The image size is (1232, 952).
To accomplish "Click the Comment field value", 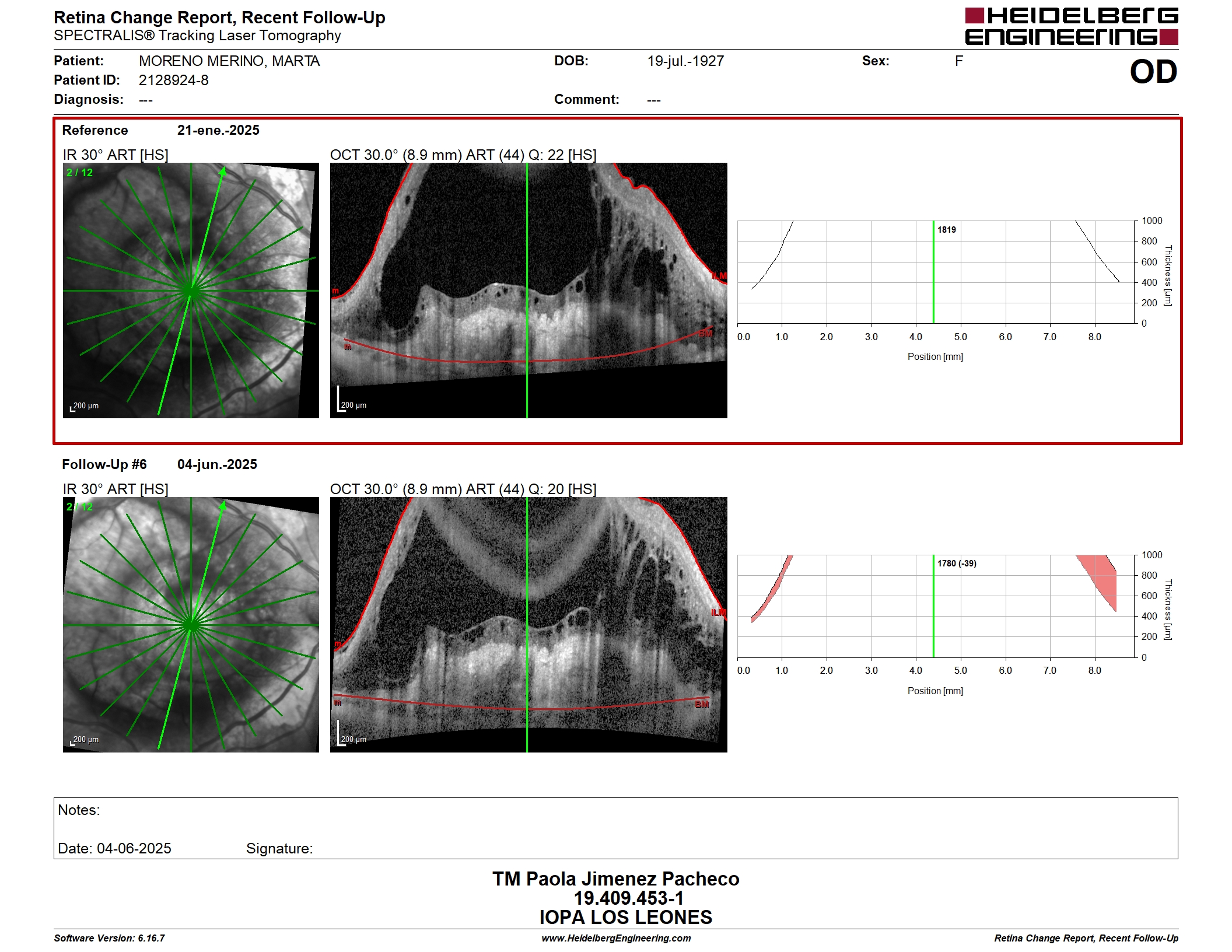I will [654, 100].
